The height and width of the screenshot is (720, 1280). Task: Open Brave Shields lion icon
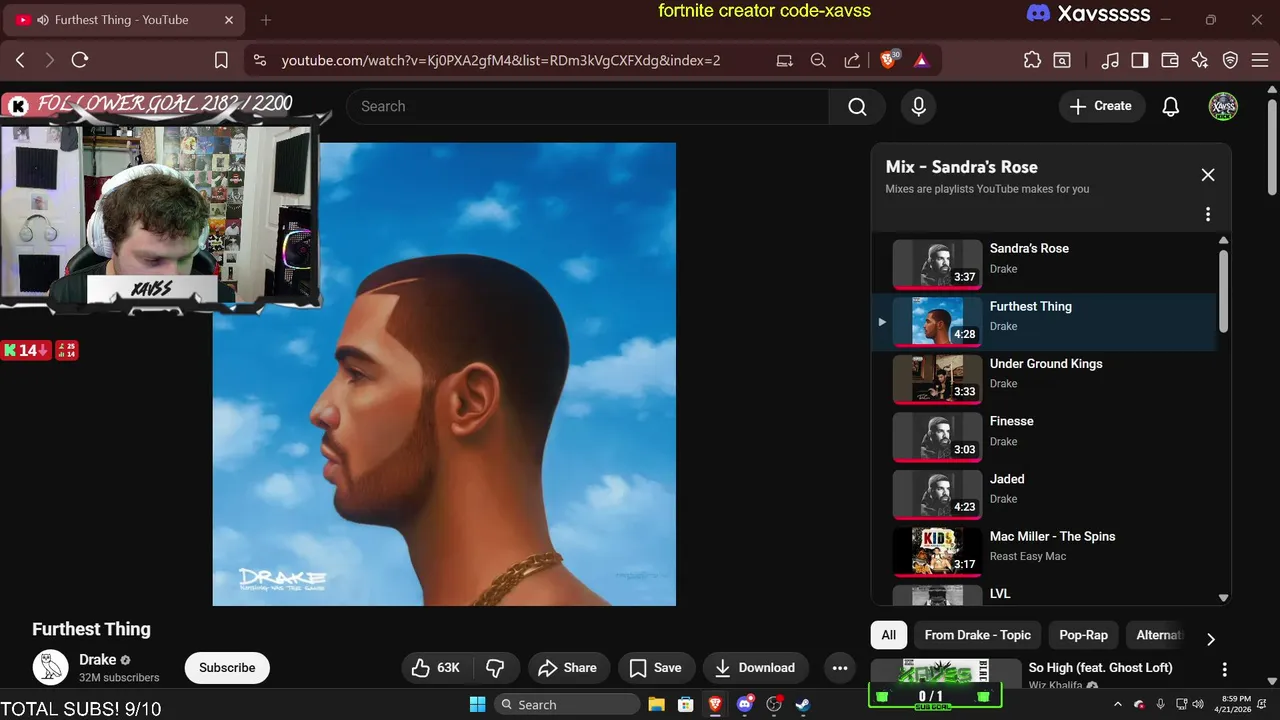[x=888, y=60]
